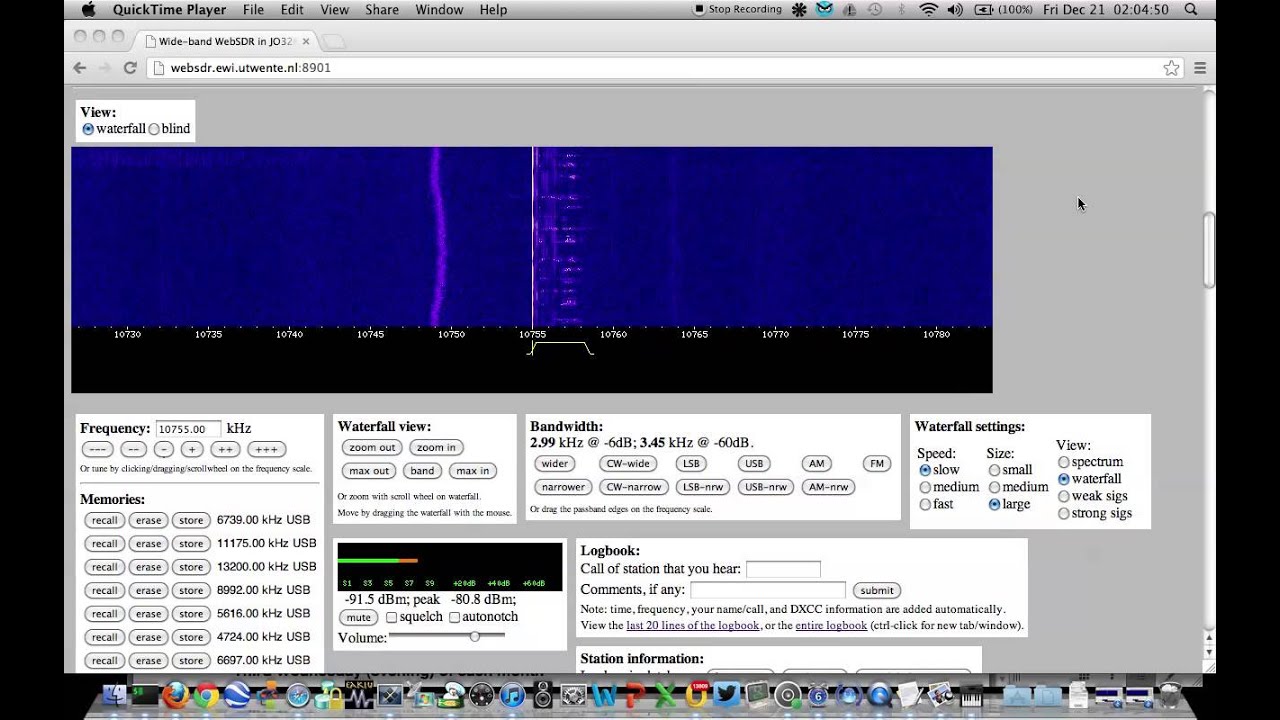Click the logbook Comments field
This screenshot has width=1280, height=720.
pos(768,590)
